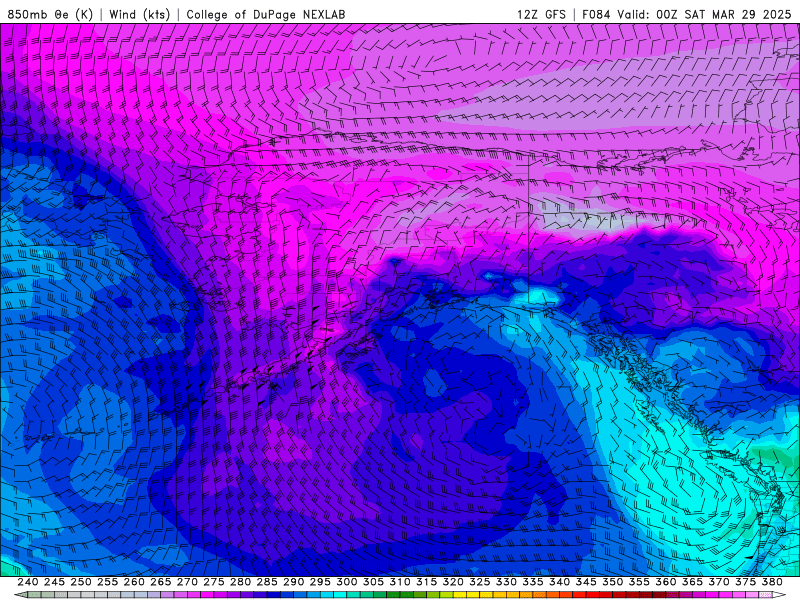Click the 370 scale number
The height and width of the screenshot is (600, 800).
tap(718, 582)
